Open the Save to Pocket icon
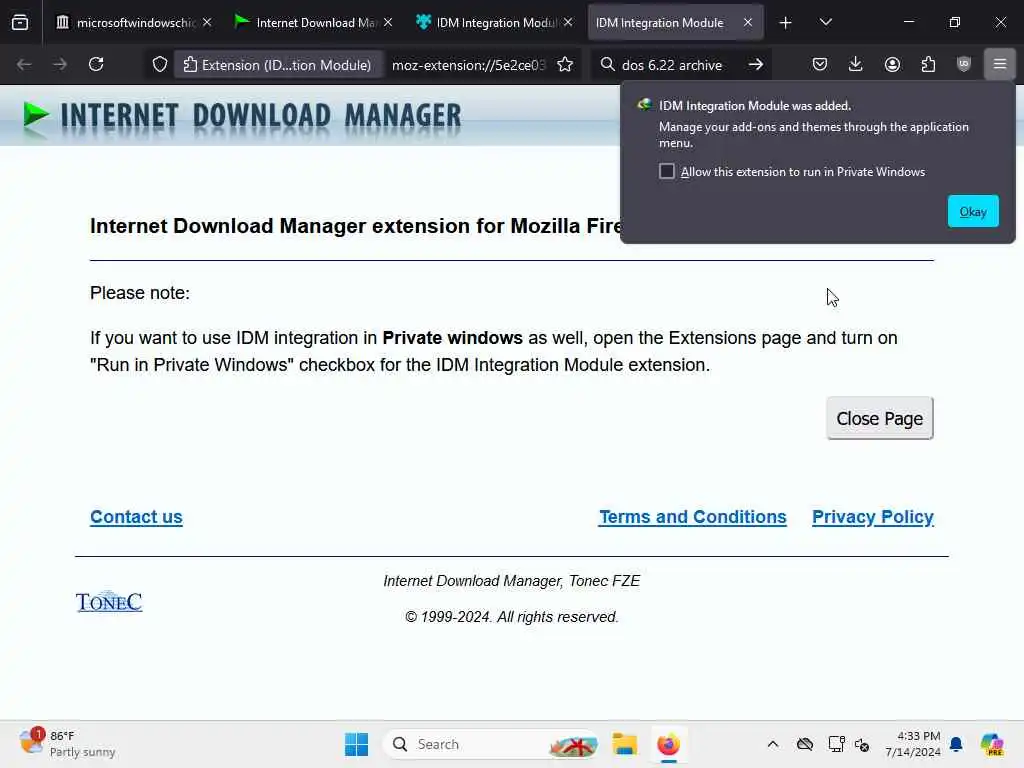Image resolution: width=1024 pixels, height=768 pixels. point(820,64)
